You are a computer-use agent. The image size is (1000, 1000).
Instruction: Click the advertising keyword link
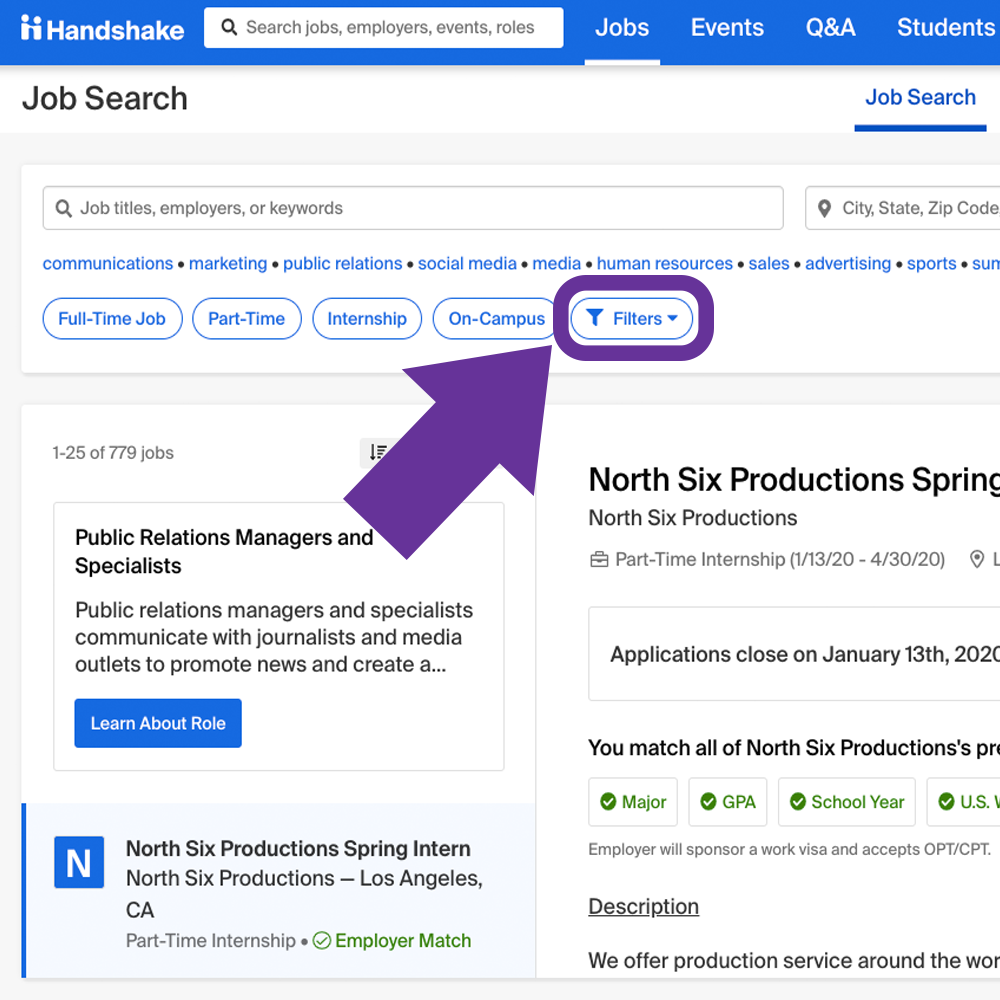pos(848,263)
